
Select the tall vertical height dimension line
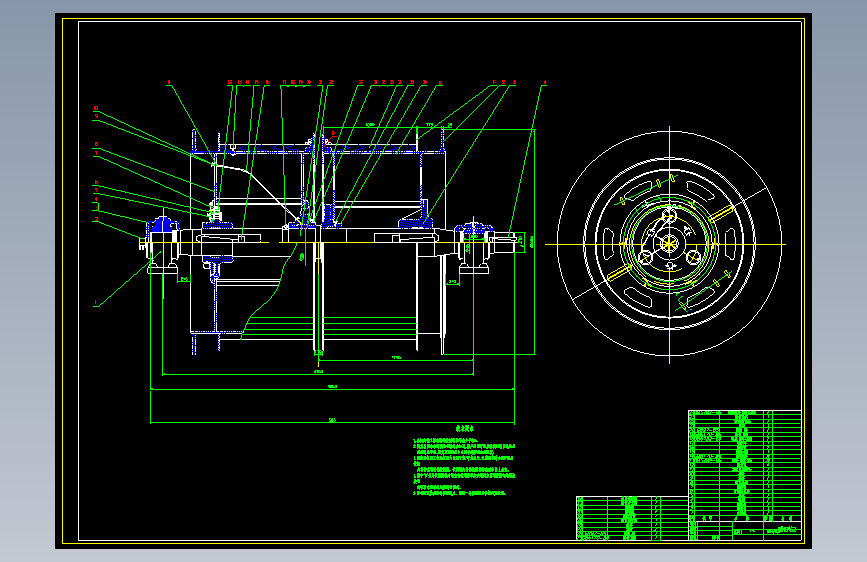tap(534, 242)
